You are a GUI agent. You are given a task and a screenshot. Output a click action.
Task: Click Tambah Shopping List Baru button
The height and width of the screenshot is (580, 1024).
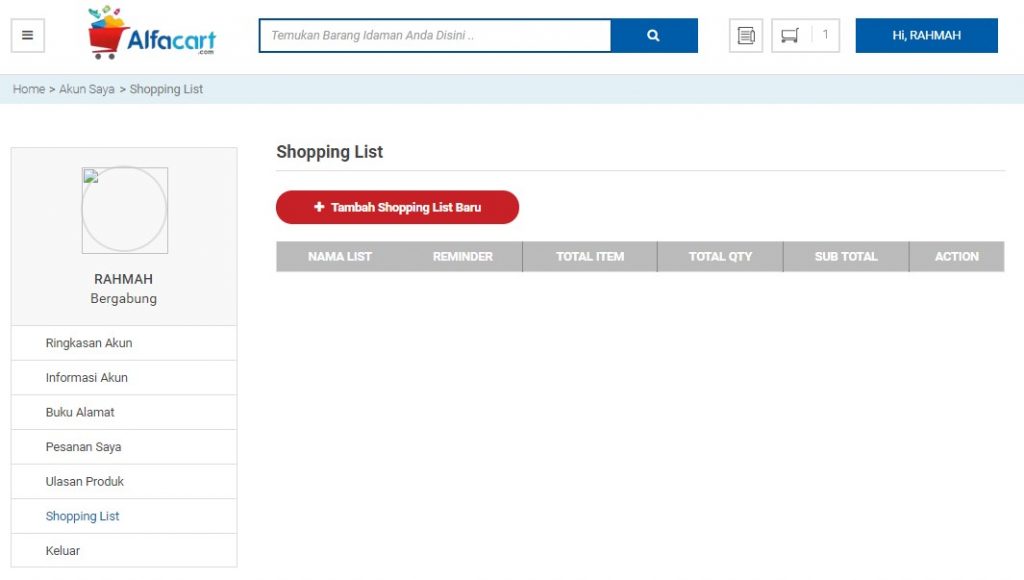(x=397, y=207)
